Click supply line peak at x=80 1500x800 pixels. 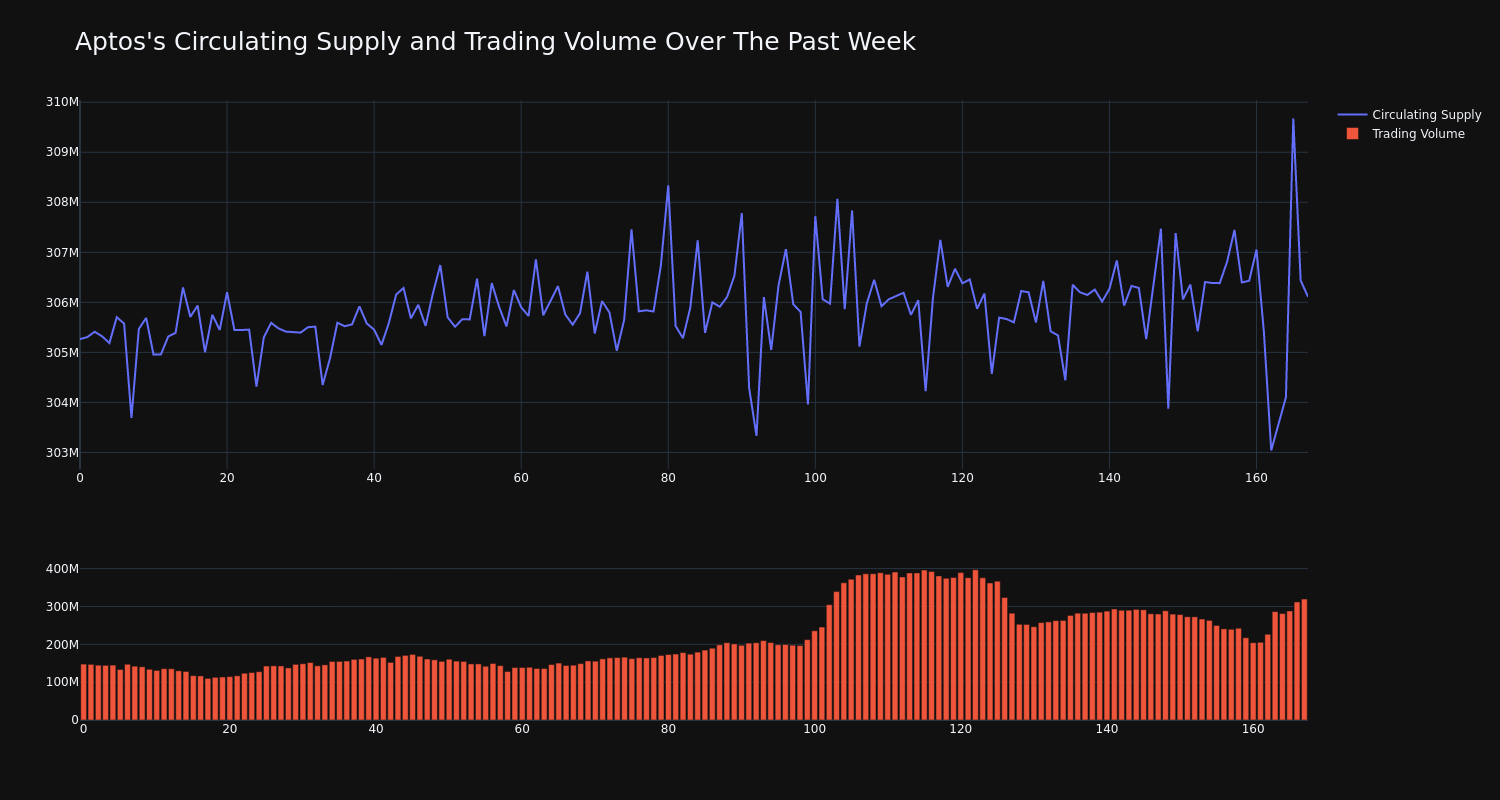[668, 186]
